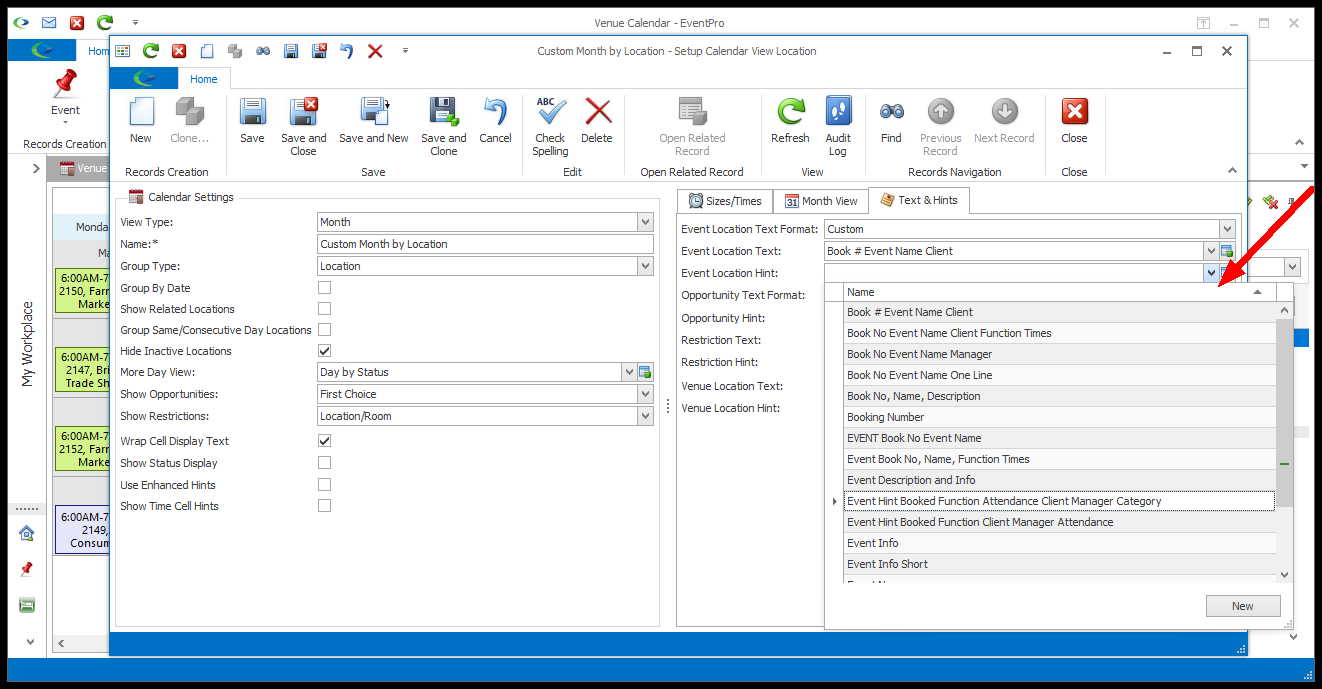Click the edit icon beside More Day View
This screenshot has width=1322, height=689.
point(646,372)
